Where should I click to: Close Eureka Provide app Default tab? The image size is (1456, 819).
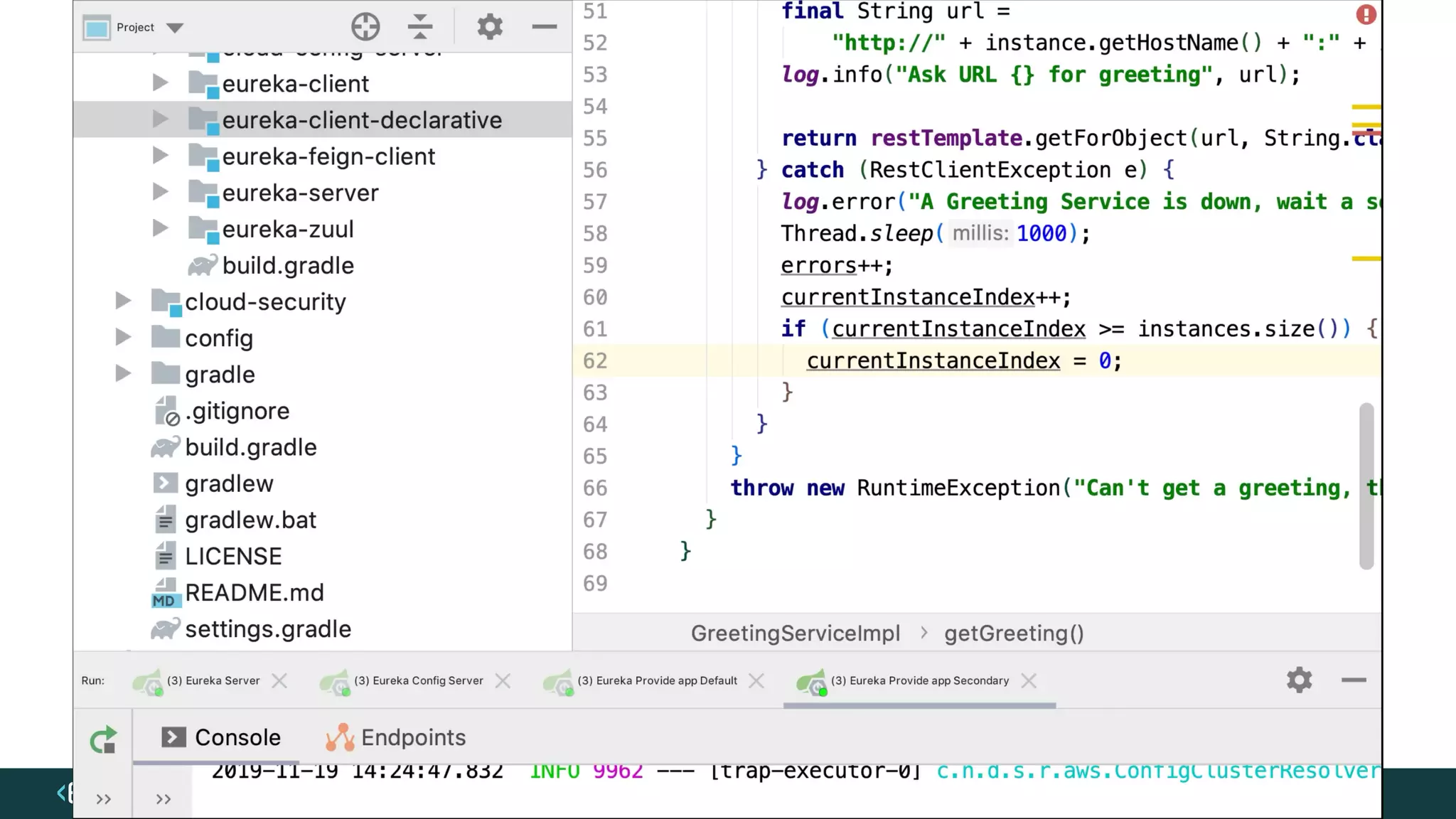point(756,681)
